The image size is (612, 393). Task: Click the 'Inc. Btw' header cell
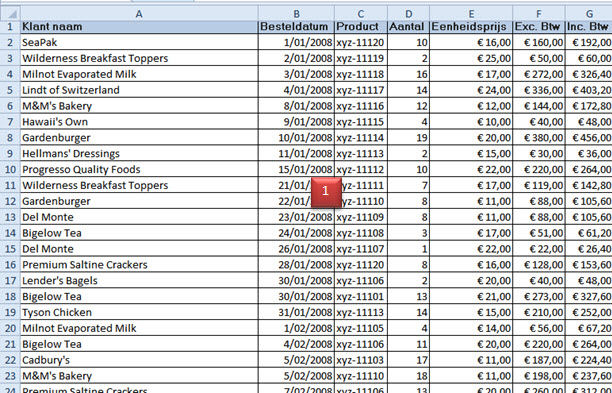point(589,27)
